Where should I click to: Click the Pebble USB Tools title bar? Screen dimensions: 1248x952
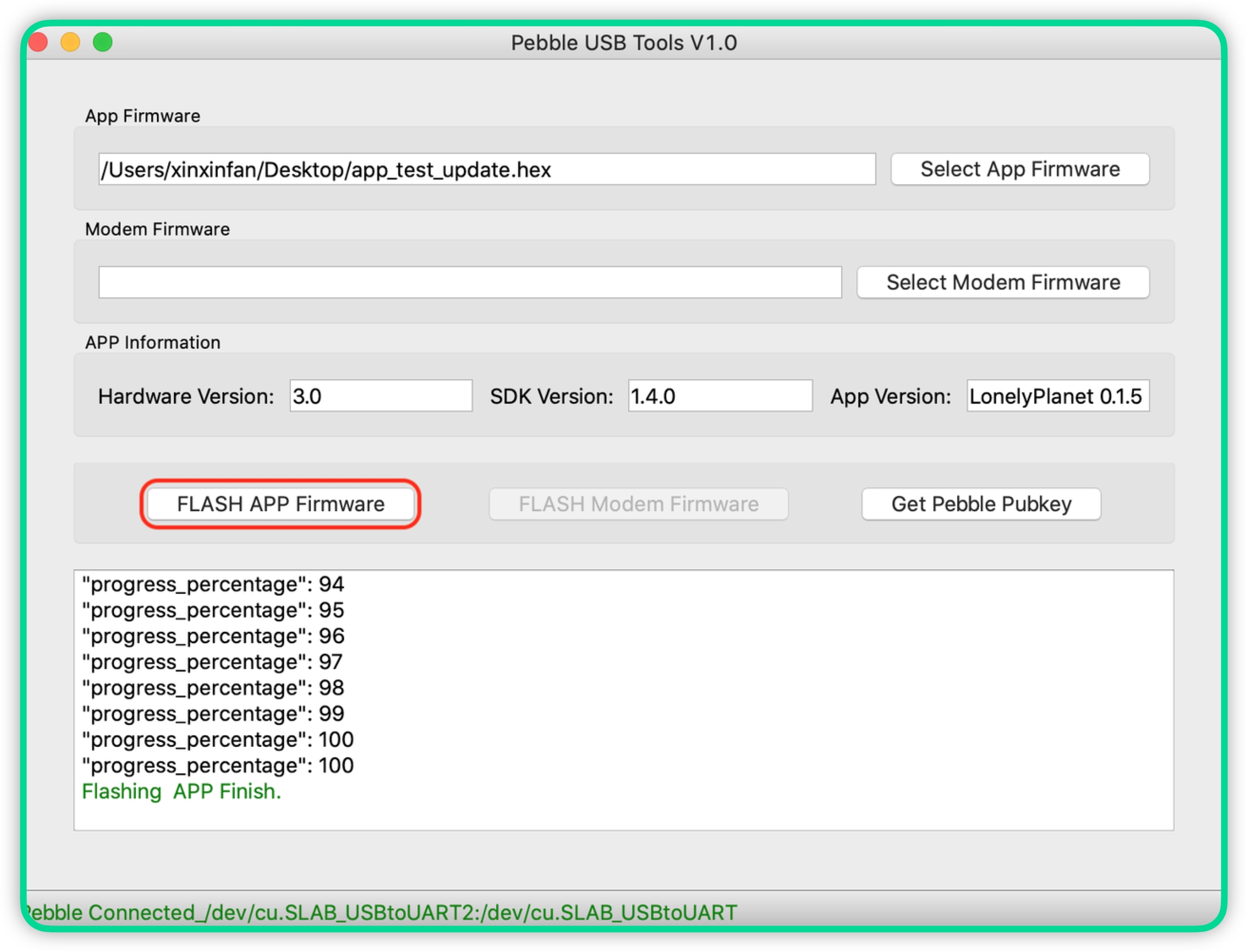[623, 42]
